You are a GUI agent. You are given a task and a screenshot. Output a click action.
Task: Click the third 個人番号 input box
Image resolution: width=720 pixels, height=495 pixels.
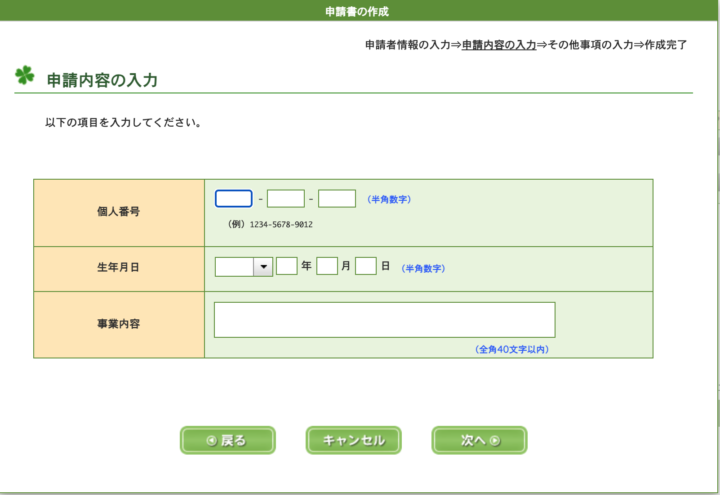337,199
